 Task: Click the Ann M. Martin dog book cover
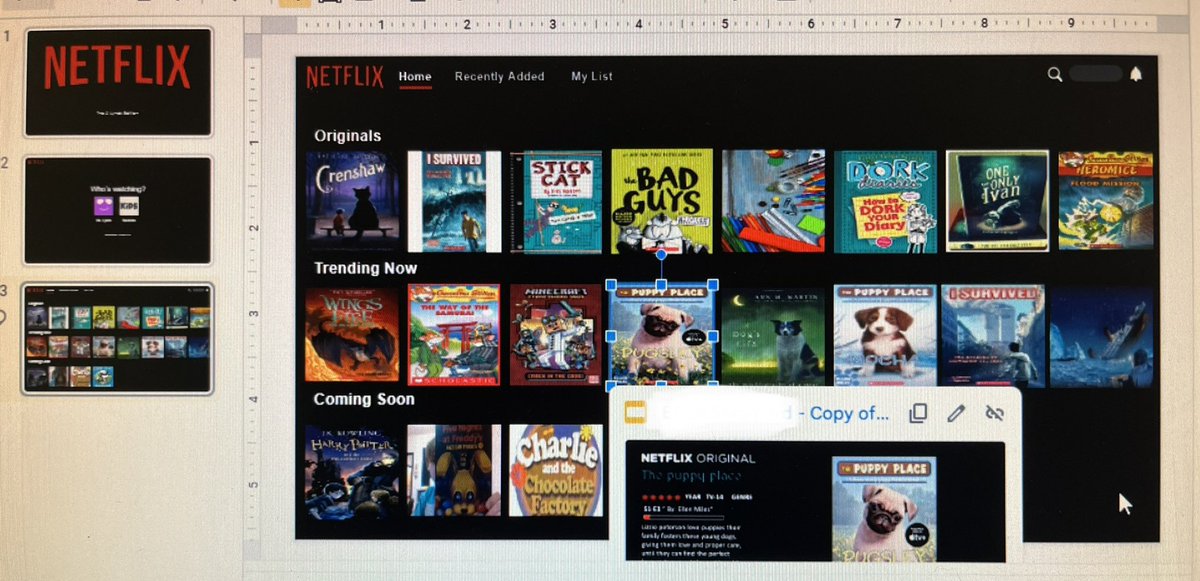coord(773,336)
